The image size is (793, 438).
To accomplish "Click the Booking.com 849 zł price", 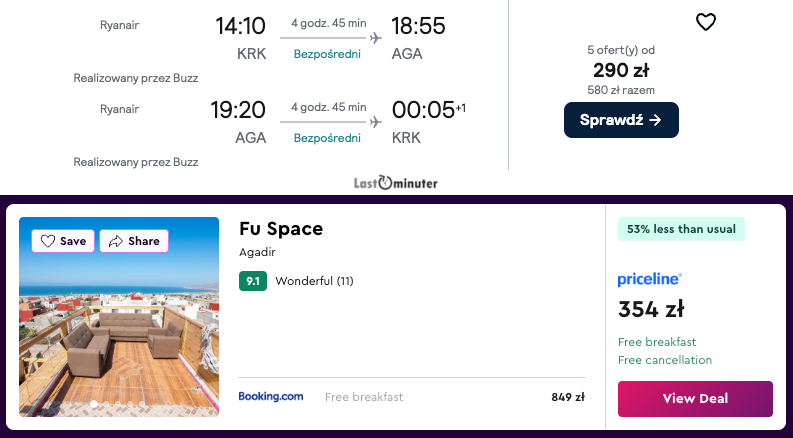I will (567, 397).
